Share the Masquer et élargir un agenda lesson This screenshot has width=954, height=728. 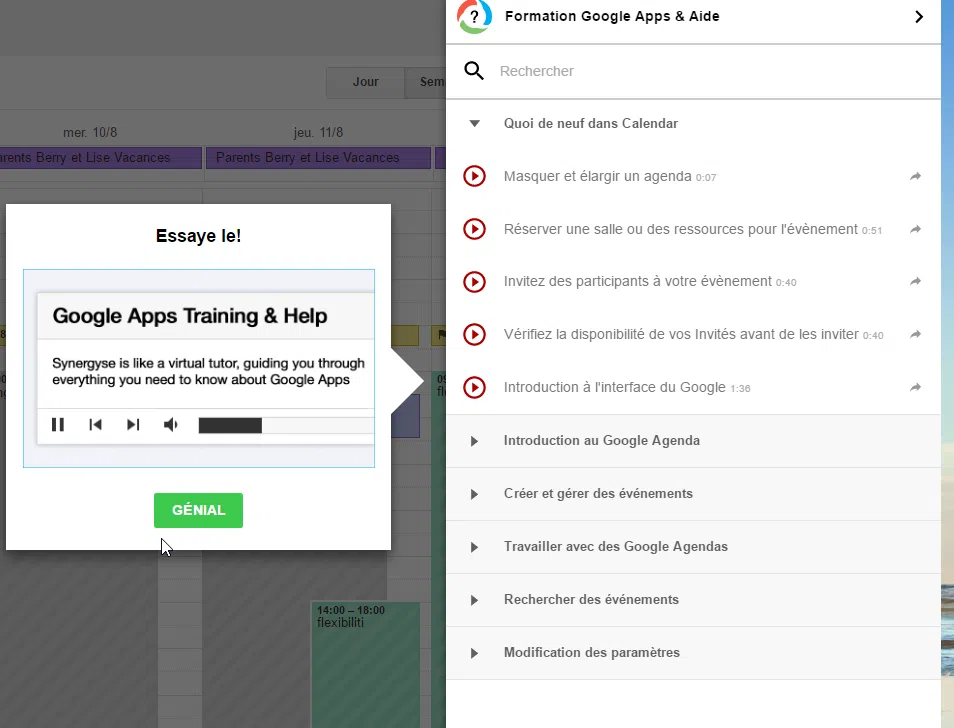[915, 176]
